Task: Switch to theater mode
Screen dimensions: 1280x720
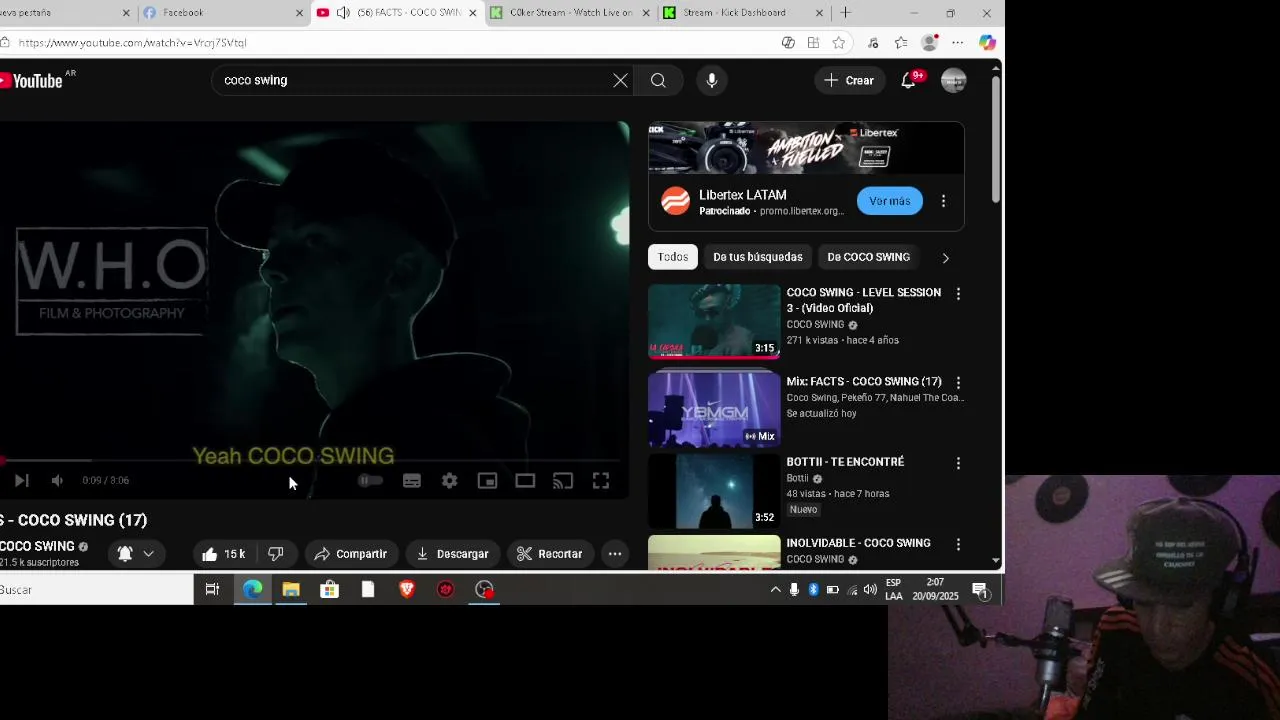Action: 525,481
